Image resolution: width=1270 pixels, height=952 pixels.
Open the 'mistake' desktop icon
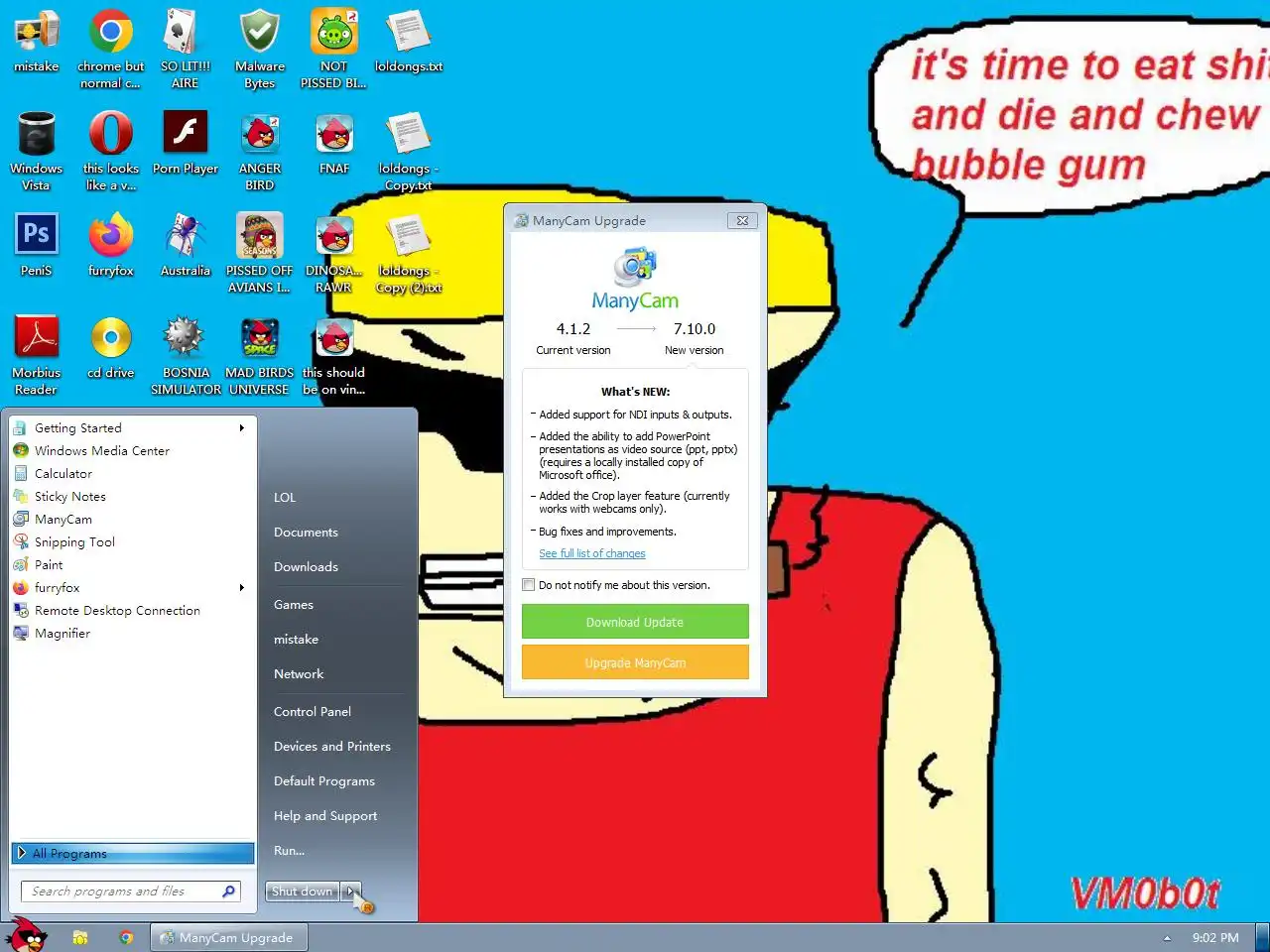36,42
